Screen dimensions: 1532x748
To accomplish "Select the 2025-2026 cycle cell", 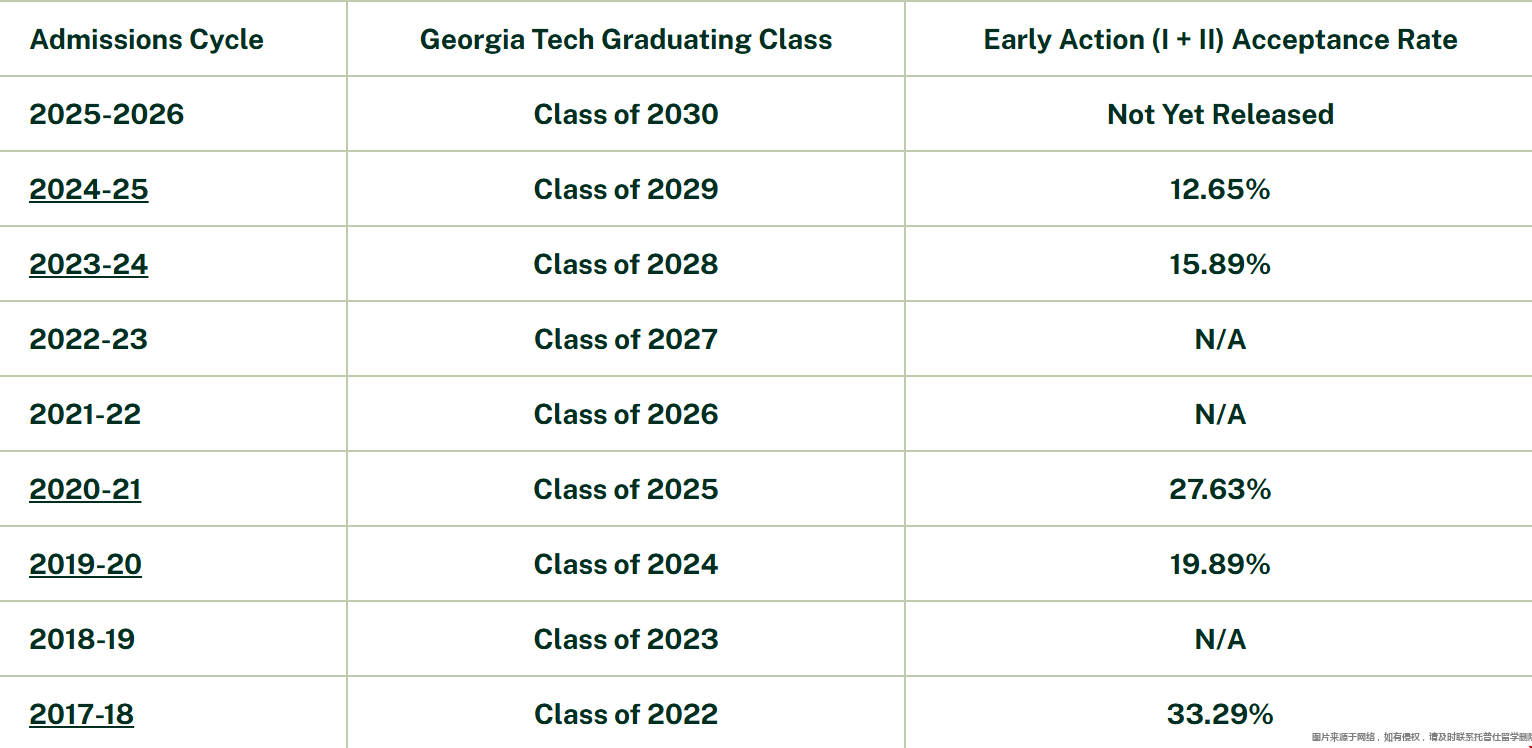I will pyautogui.click(x=107, y=115).
